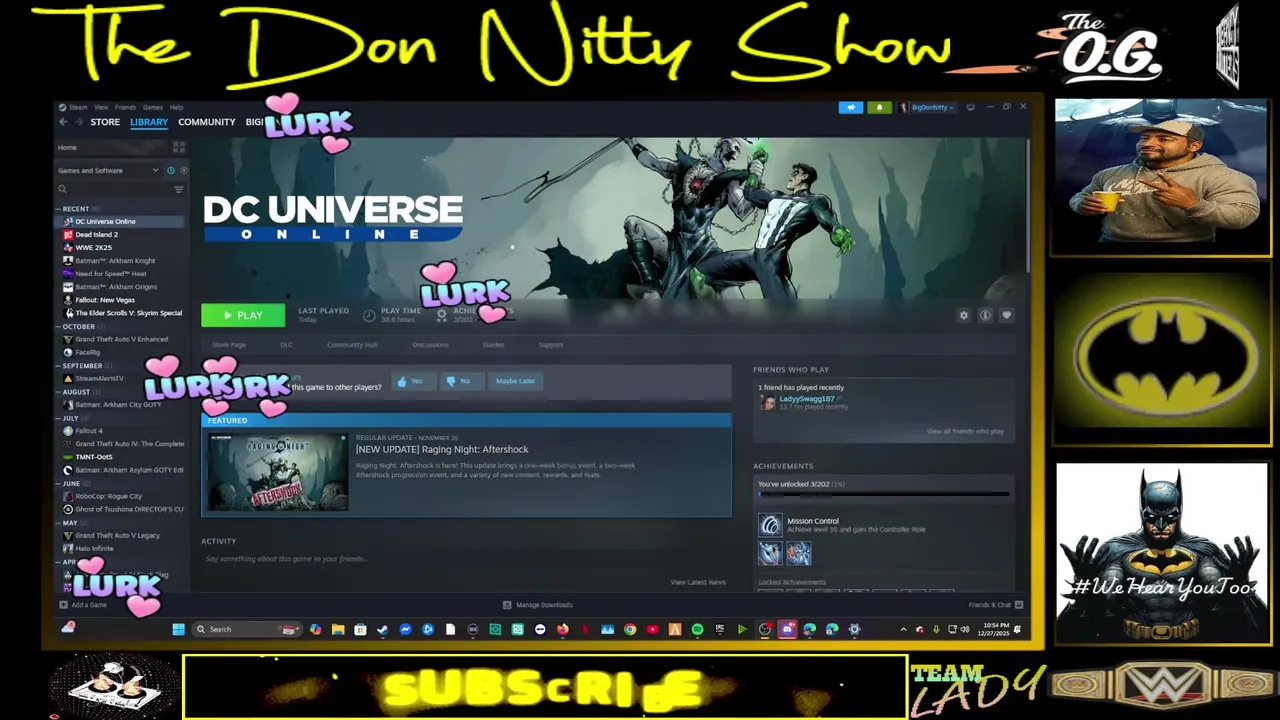Switch to the STORE tab
Image resolution: width=1280 pixels, height=720 pixels.
point(105,122)
